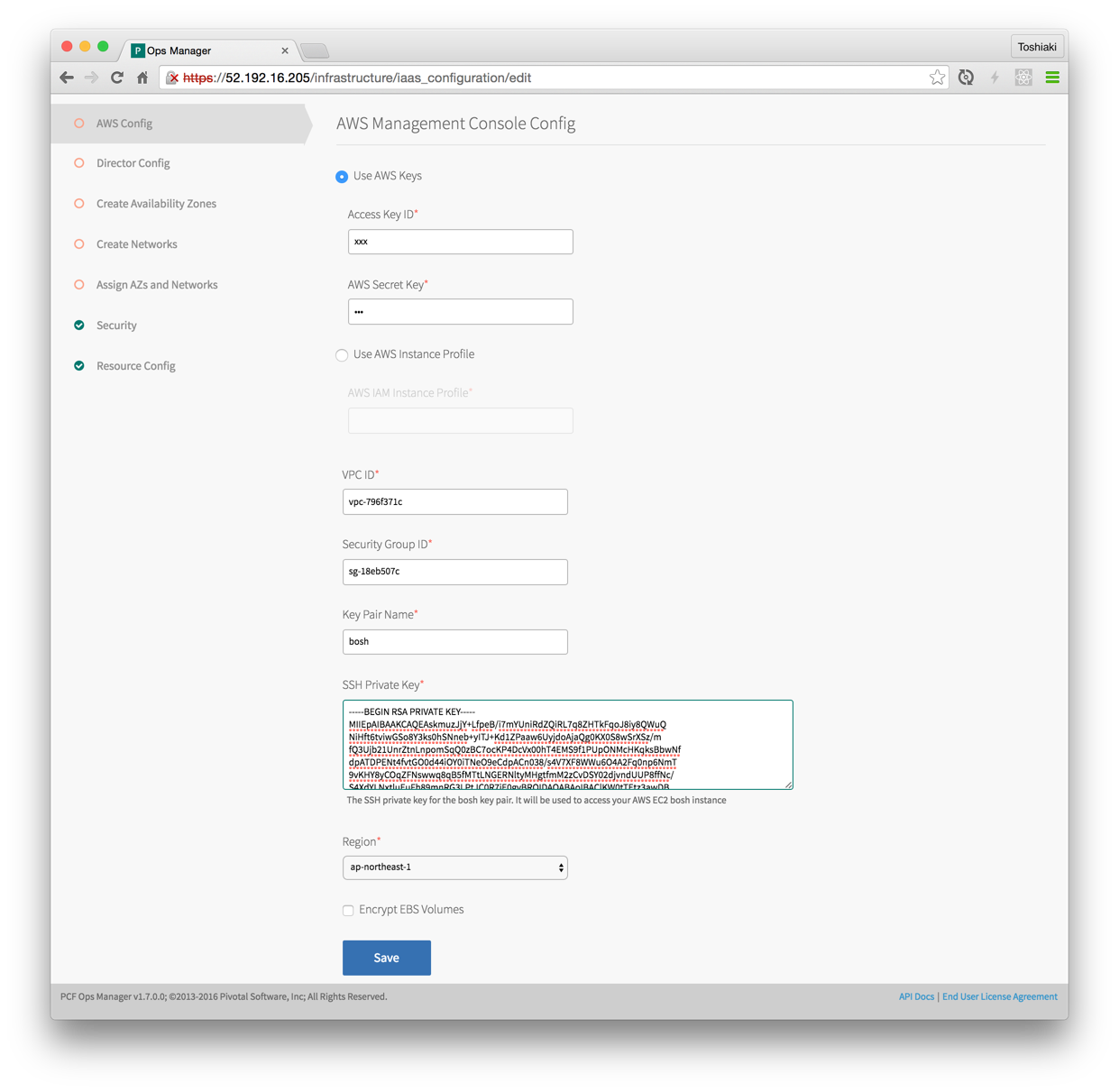
Task: Click the Resource Config green checkmark icon
Action: 79,365
